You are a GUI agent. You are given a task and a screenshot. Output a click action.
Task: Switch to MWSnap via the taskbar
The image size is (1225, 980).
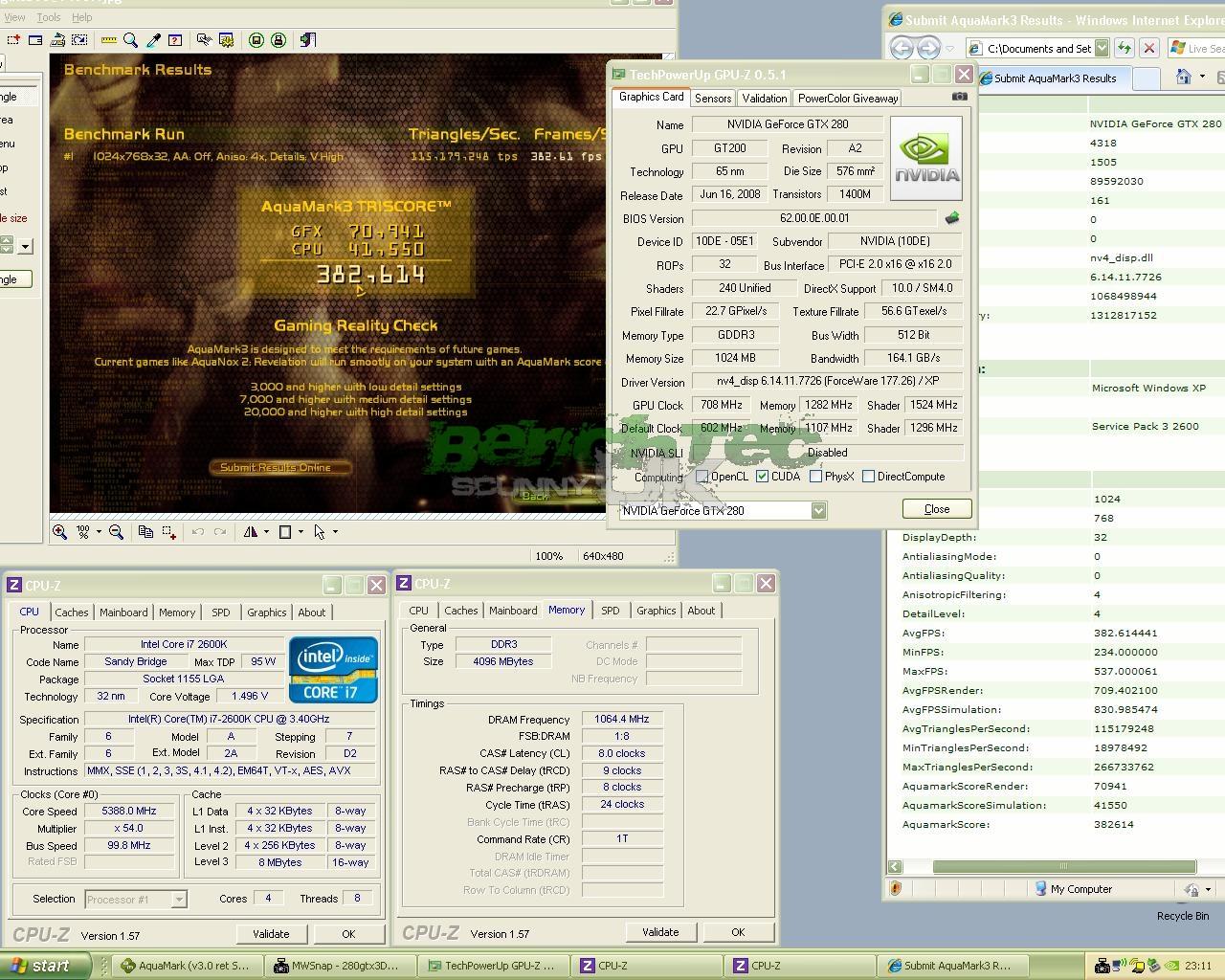tap(339, 966)
